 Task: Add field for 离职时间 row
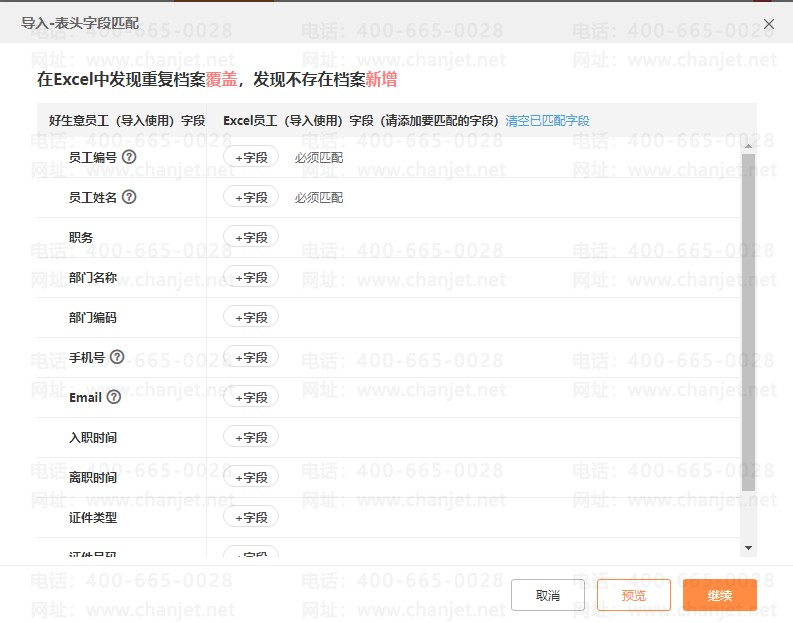(251, 477)
